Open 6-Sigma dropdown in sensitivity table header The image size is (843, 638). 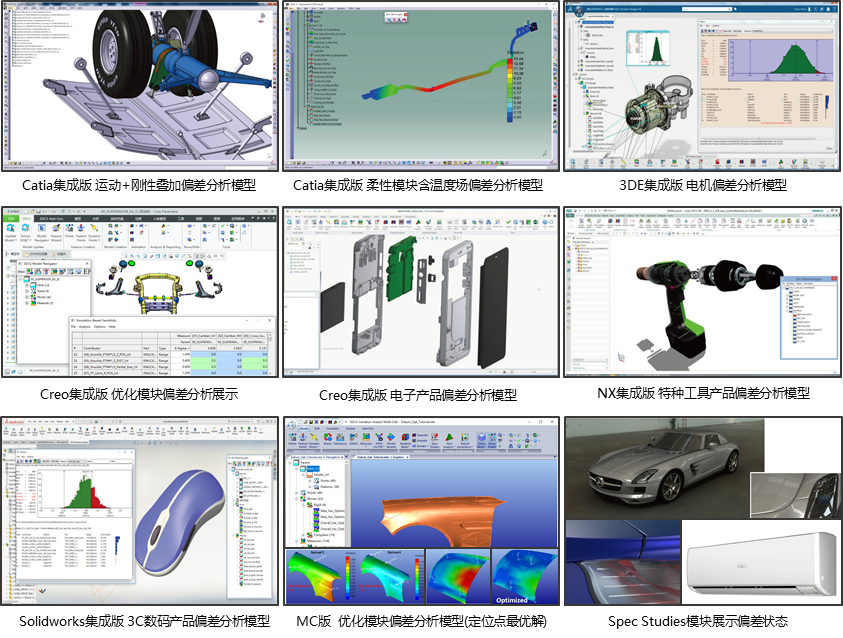(x=182, y=348)
